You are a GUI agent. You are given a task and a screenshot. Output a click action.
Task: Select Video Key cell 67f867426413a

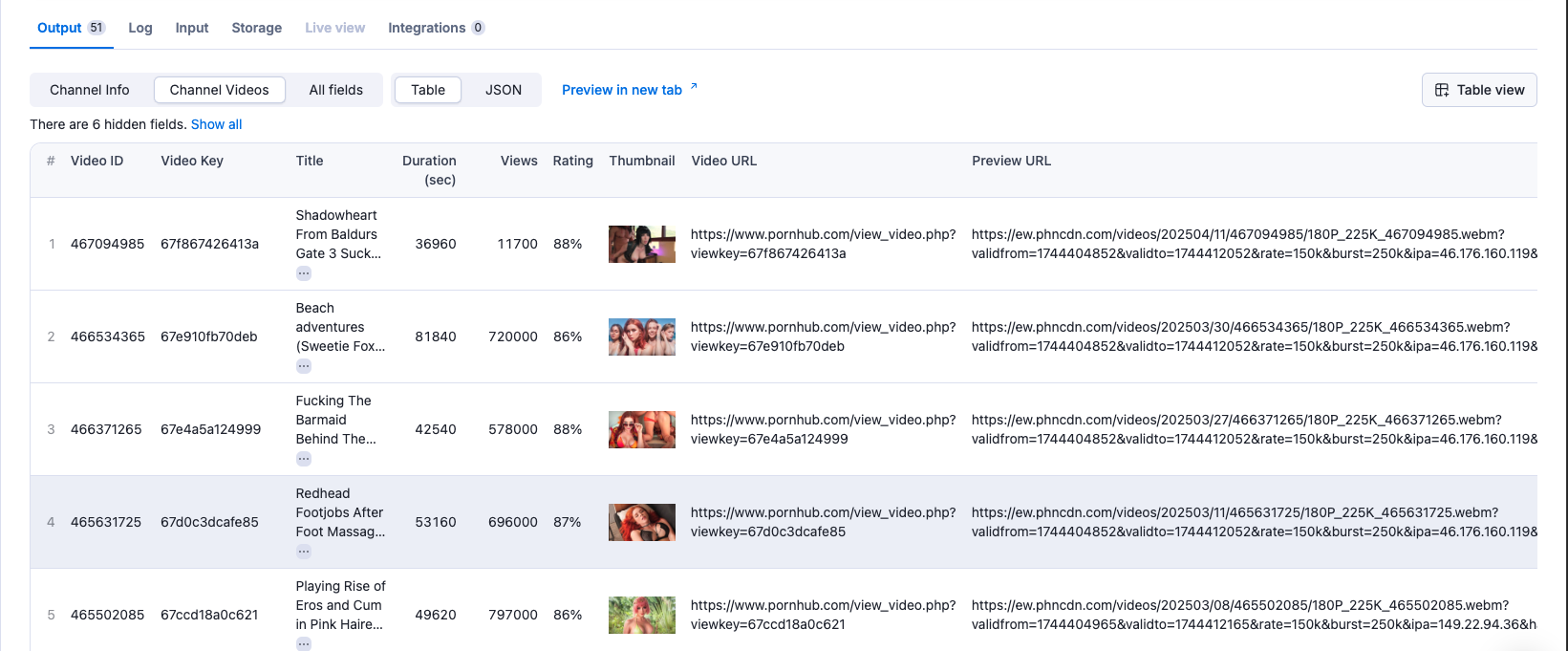[x=210, y=244]
